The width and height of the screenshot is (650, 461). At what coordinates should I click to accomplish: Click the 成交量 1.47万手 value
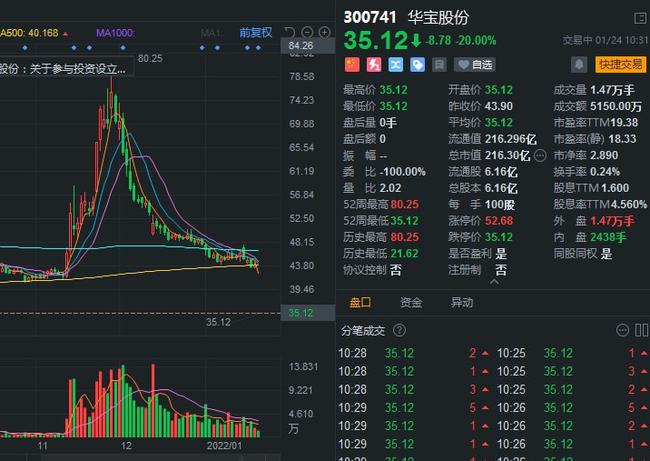(x=612, y=90)
